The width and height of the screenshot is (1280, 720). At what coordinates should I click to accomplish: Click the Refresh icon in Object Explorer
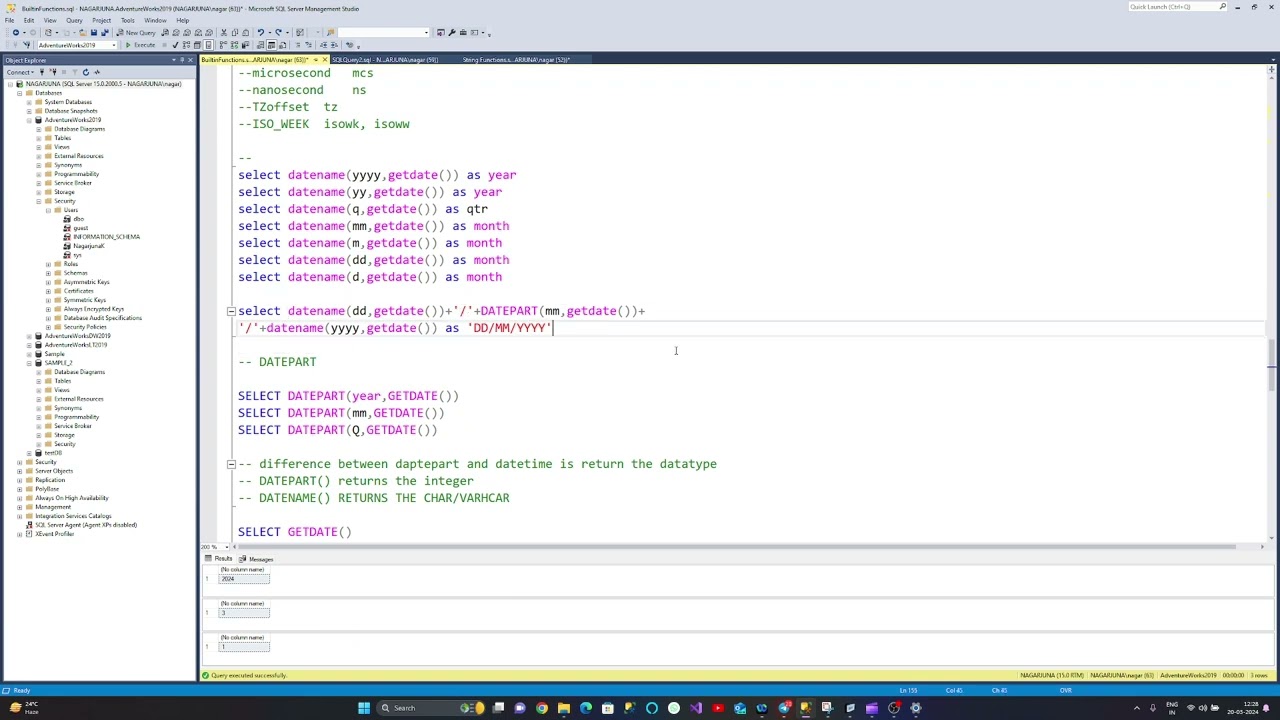tap(86, 72)
